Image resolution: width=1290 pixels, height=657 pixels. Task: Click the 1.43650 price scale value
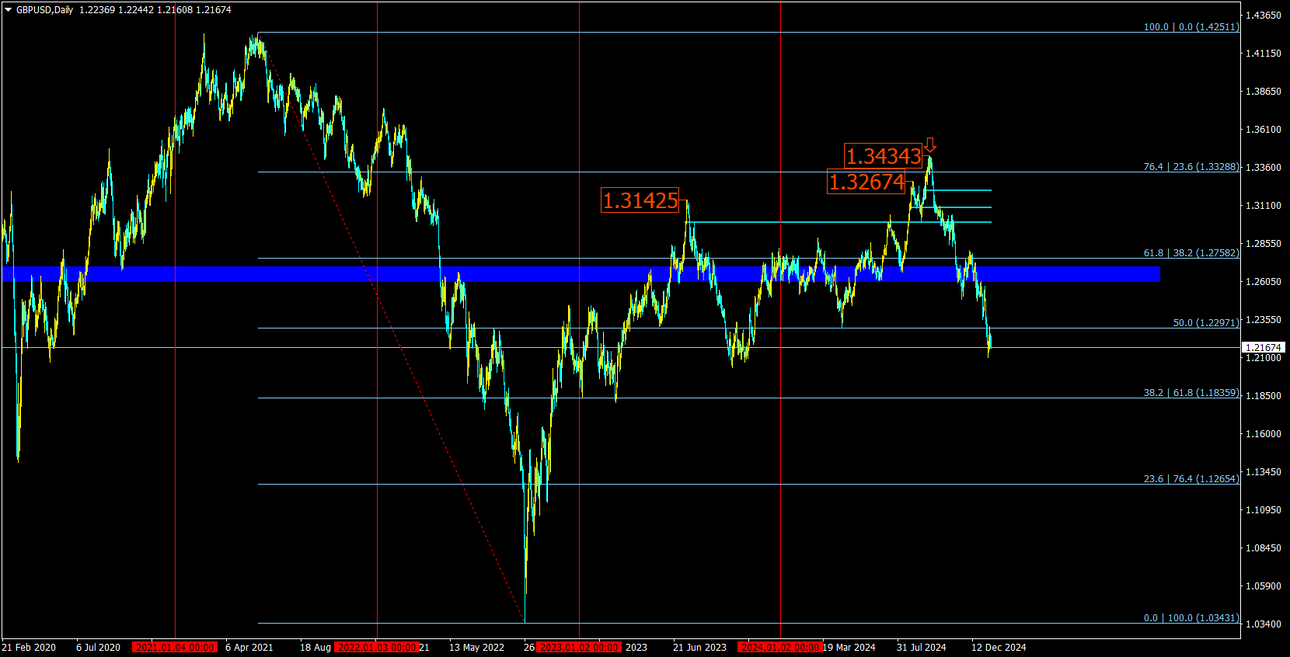(1262, 16)
